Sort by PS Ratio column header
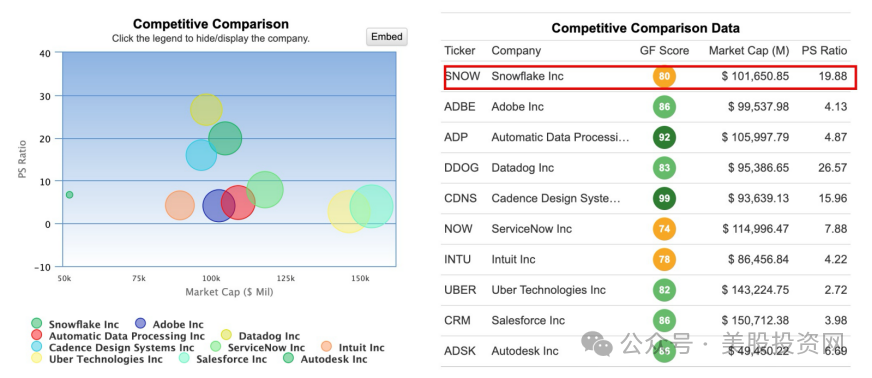 824,51
